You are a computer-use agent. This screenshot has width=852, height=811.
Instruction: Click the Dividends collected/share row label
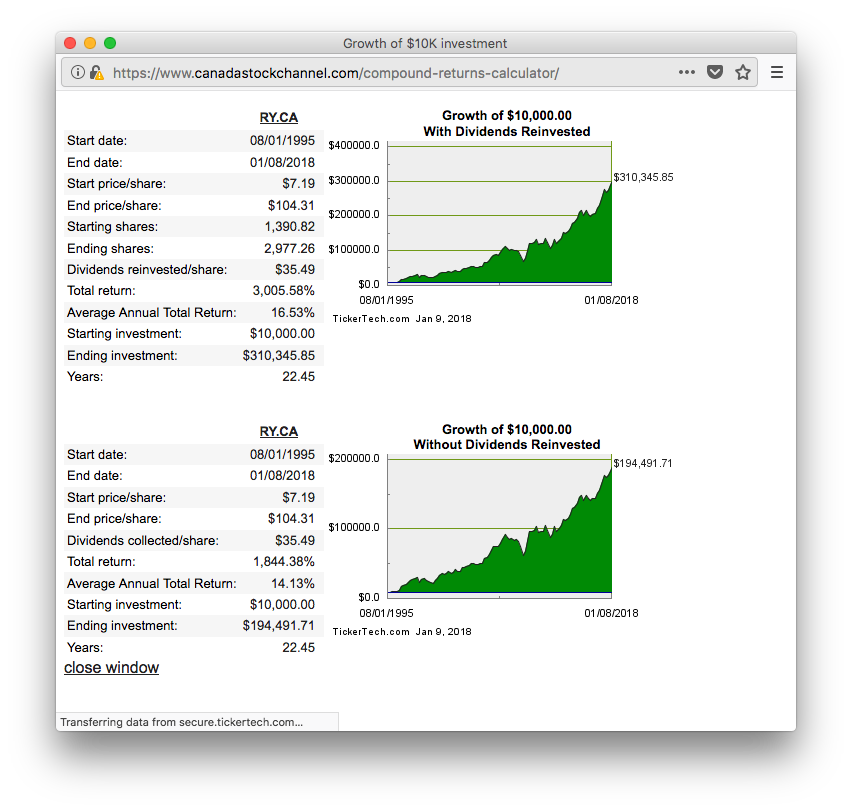(143, 540)
